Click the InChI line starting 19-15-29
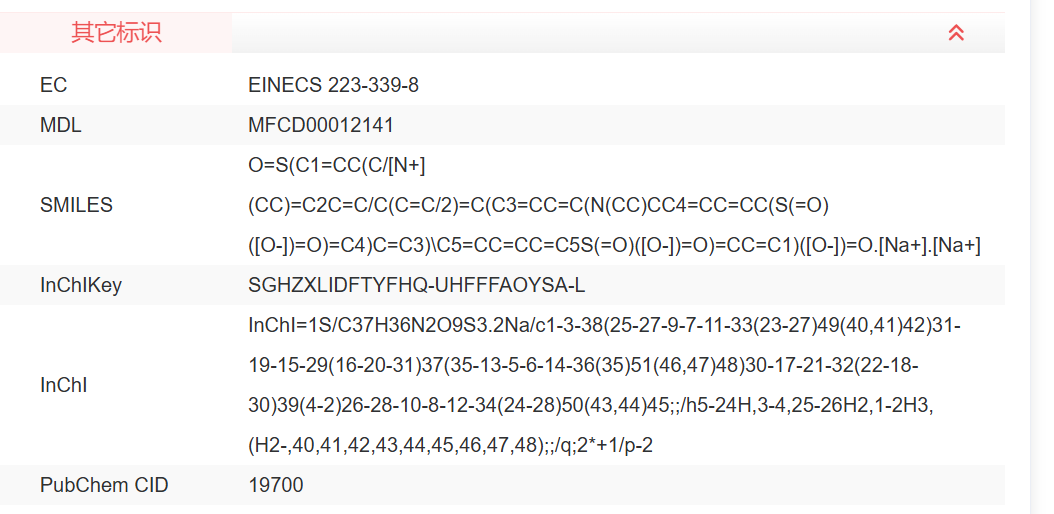The width and height of the screenshot is (1054, 514). coord(583,365)
